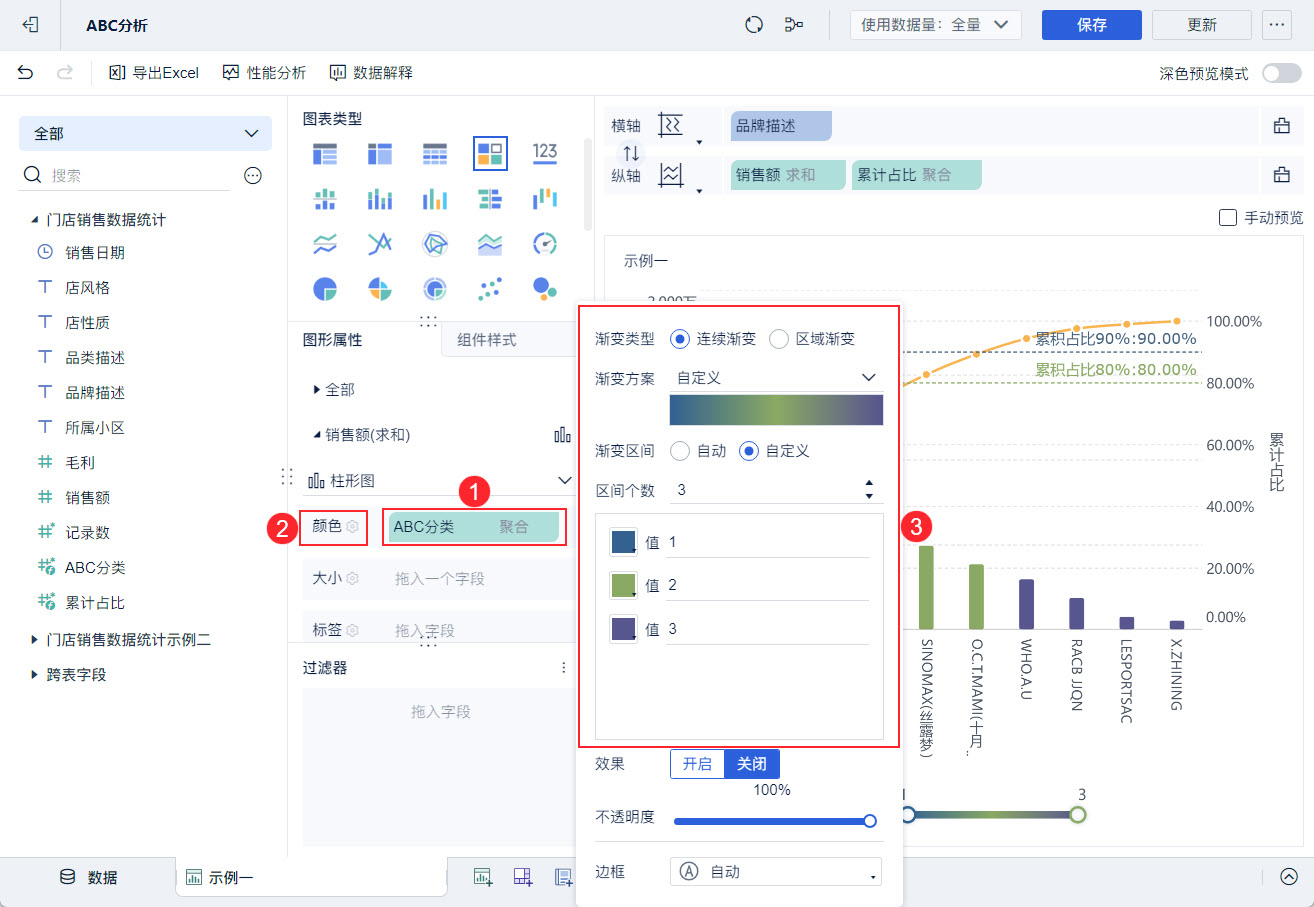The width and height of the screenshot is (1314, 907).
Task: Expand the 全部 section under 图形属性
Action: [318, 390]
